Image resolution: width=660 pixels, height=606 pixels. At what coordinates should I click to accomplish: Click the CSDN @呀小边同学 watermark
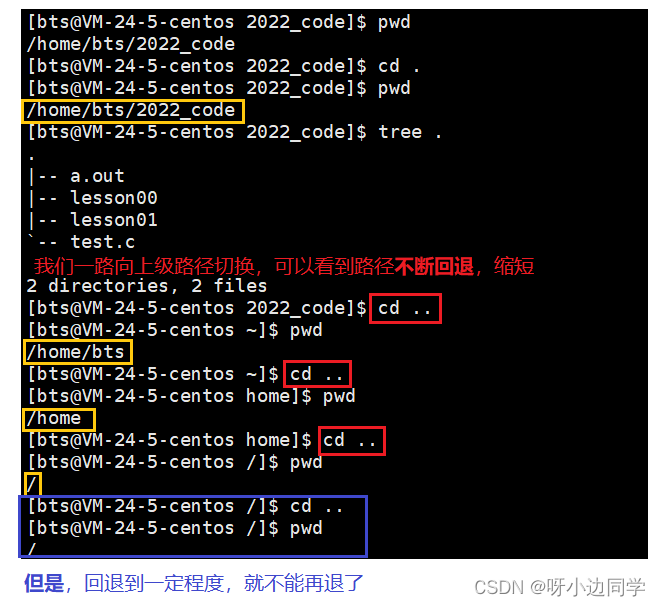tap(560, 587)
